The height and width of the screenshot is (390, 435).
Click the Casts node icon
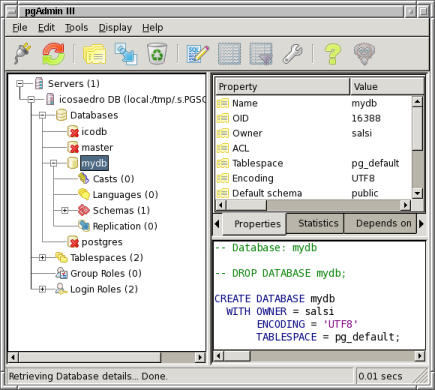click(x=84, y=179)
